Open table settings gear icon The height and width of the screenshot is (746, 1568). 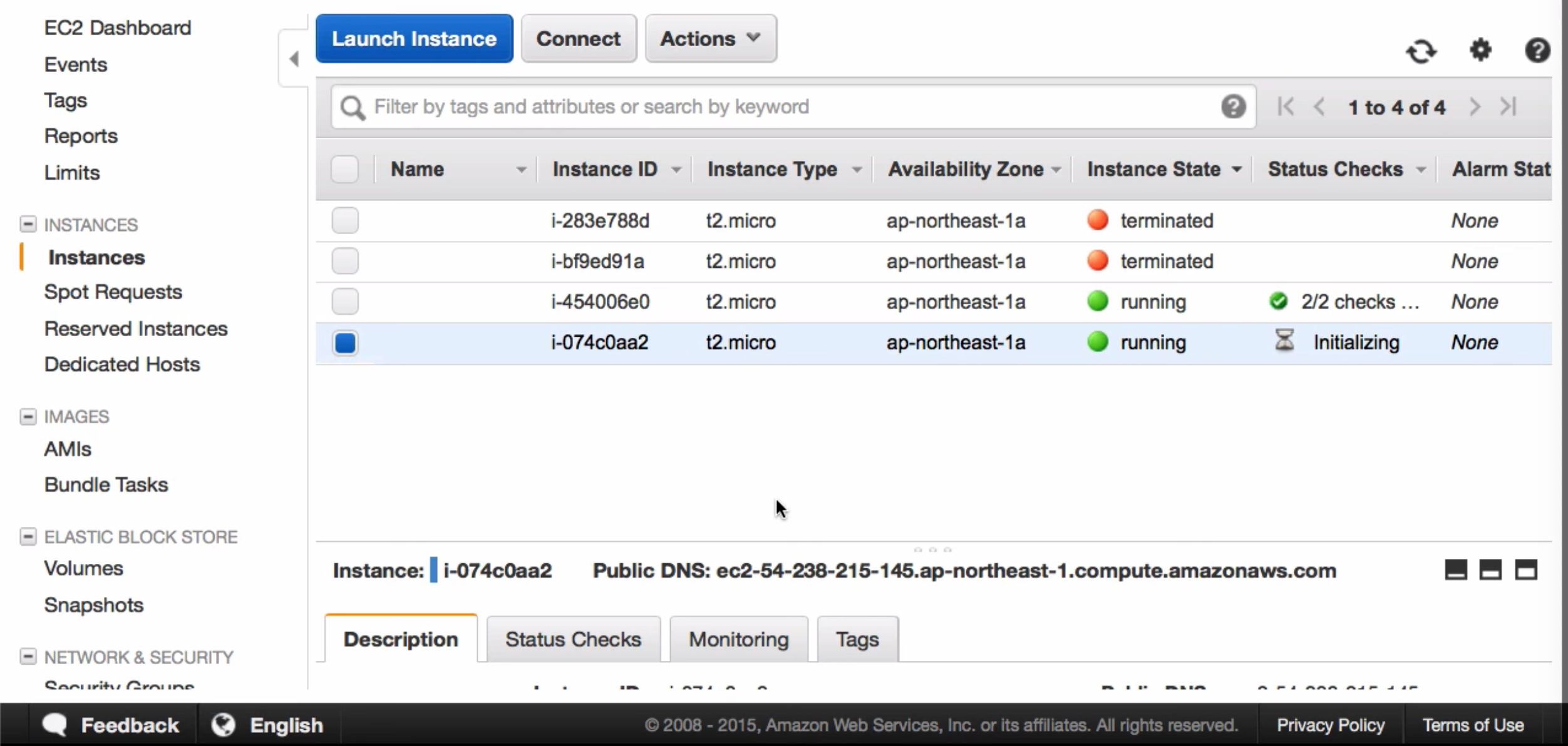coord(1480,50)
